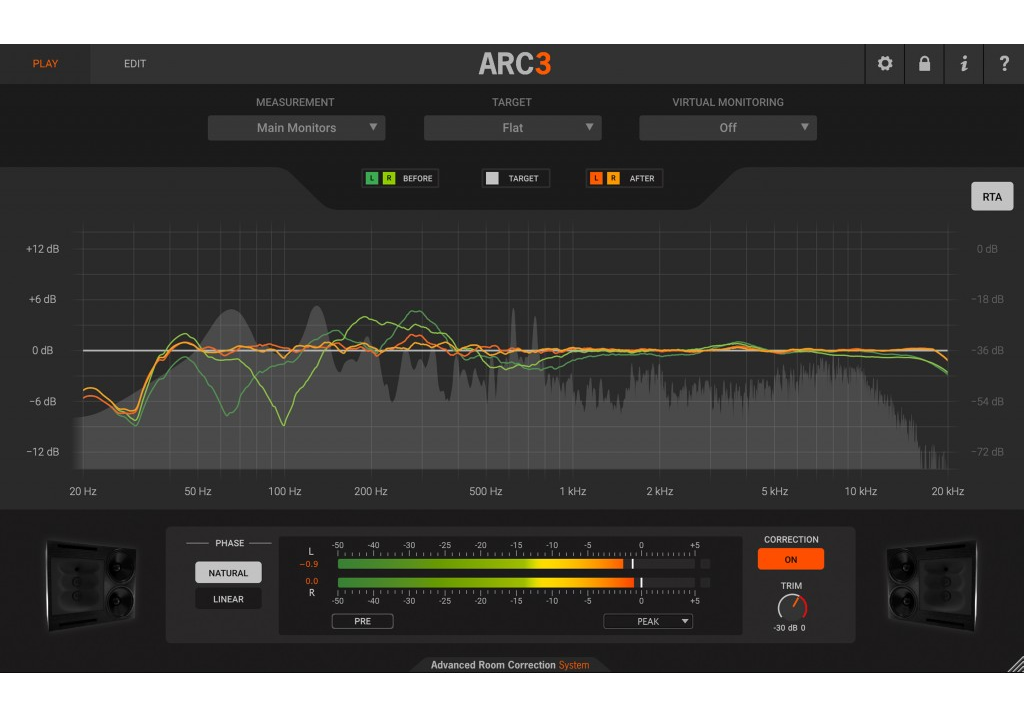This screenshot has width=1024, height=717.
Task: Click the 'Advanced Room Correction System' text
Action: pos(510,665)
